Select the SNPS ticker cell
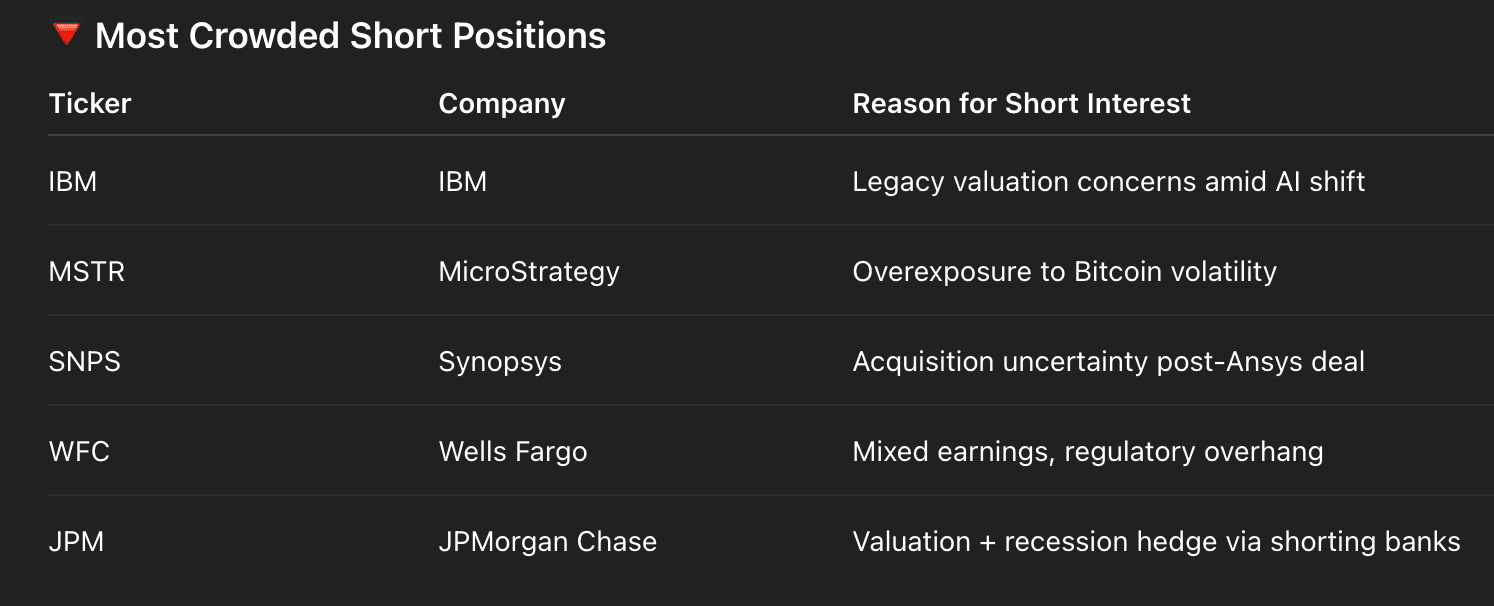Image resolution: width=1494 pixels, height=606 pixels. (85, 362)
